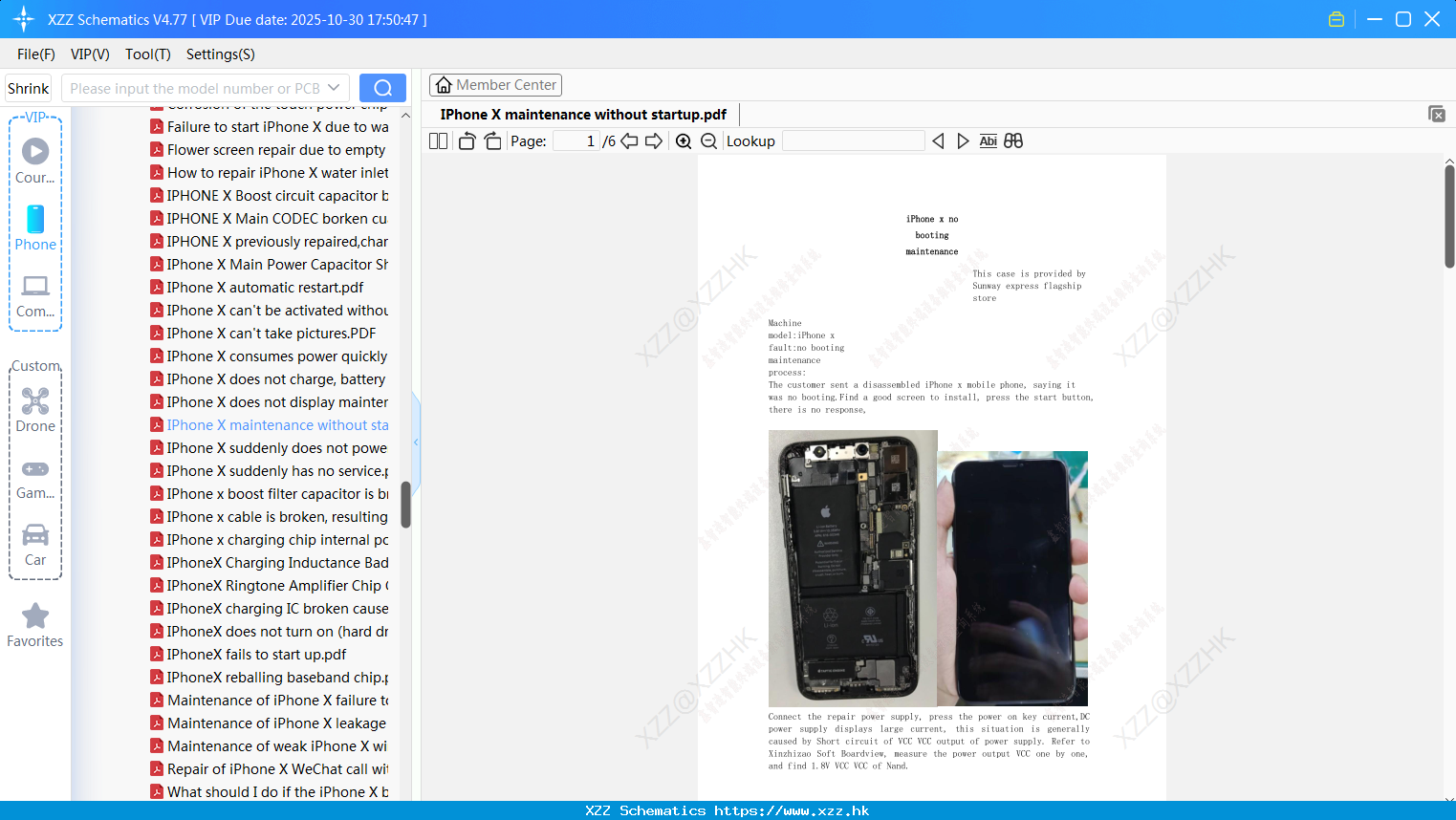Close the document tab panel icon
This screenshot has height=820, width=1456.
[x=1437, y=114]
